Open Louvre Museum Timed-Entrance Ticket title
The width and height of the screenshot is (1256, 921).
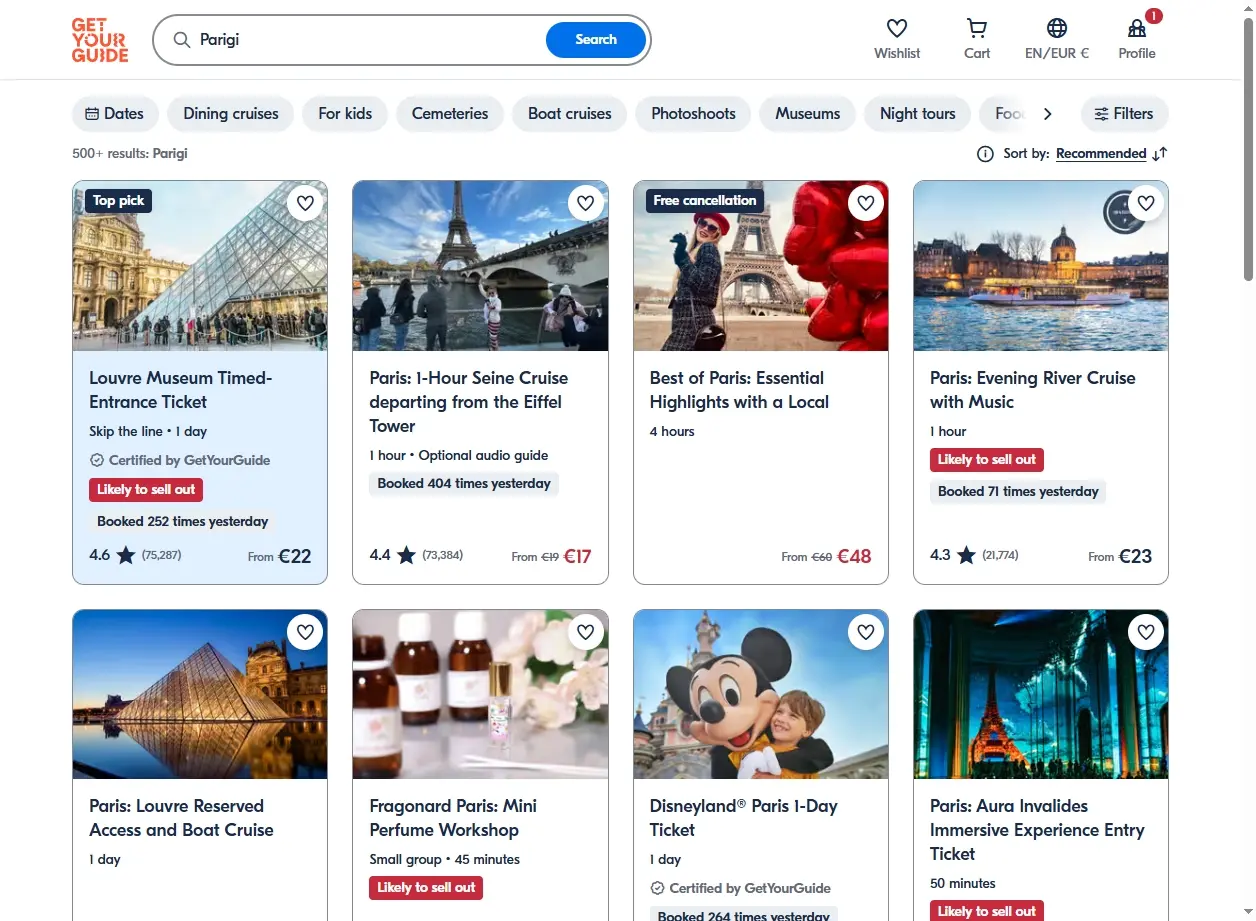[181, 390]
